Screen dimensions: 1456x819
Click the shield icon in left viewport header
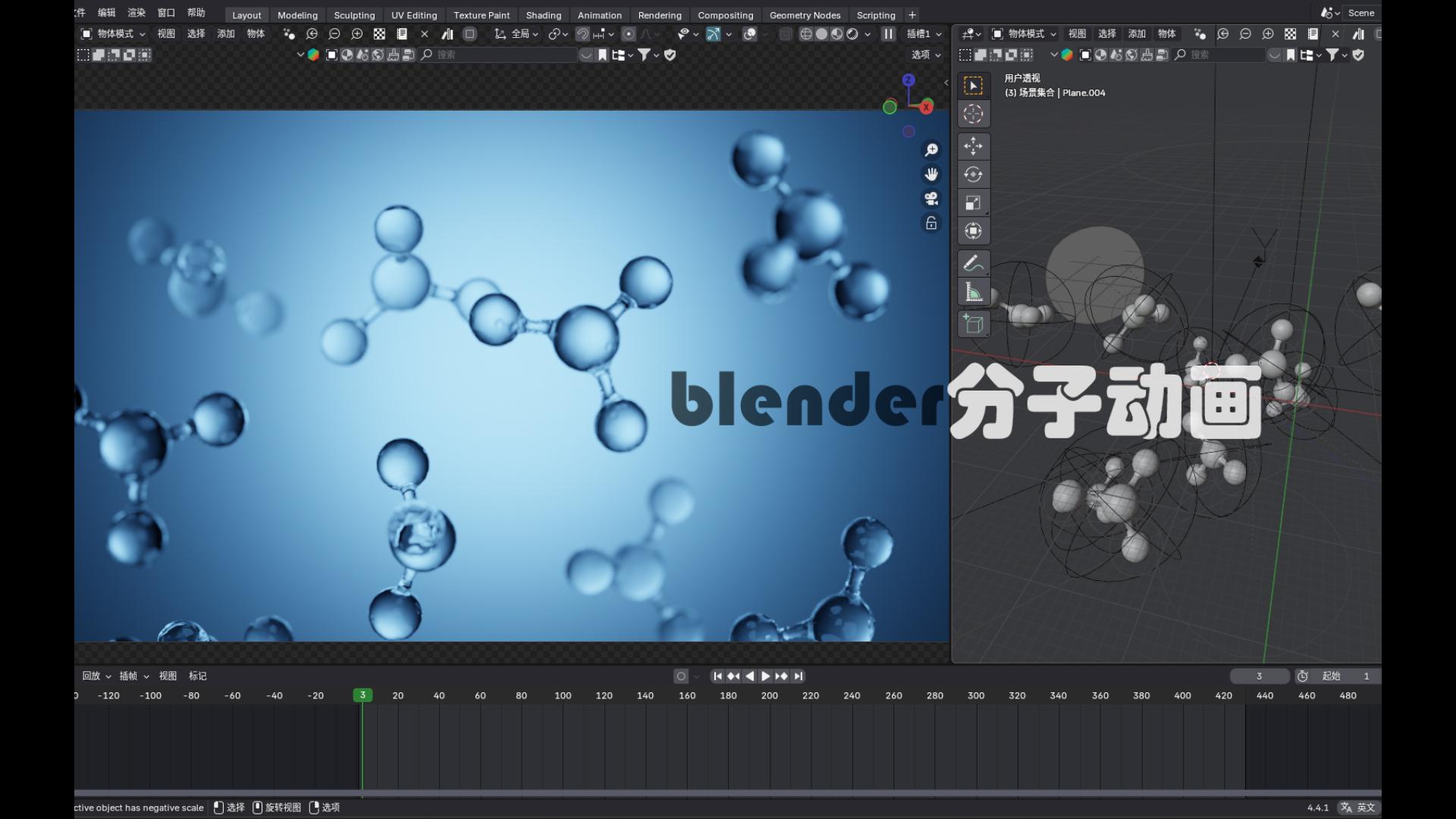670,55
